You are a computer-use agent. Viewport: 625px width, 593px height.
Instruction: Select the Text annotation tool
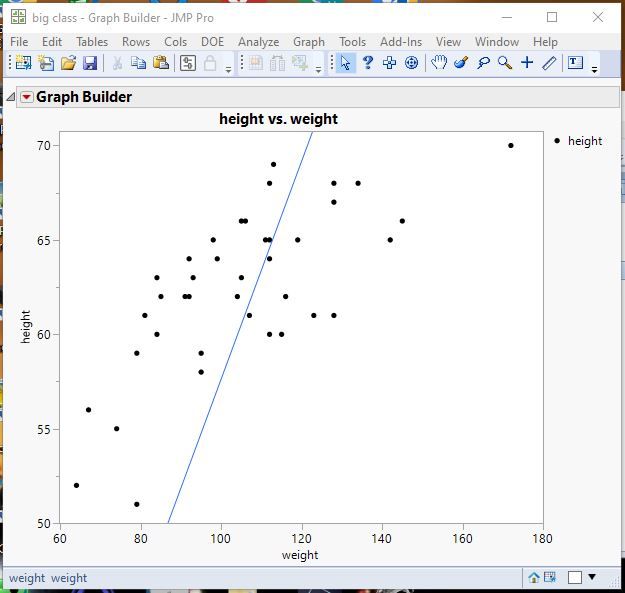pyautogui.click(x=575, y=63)
